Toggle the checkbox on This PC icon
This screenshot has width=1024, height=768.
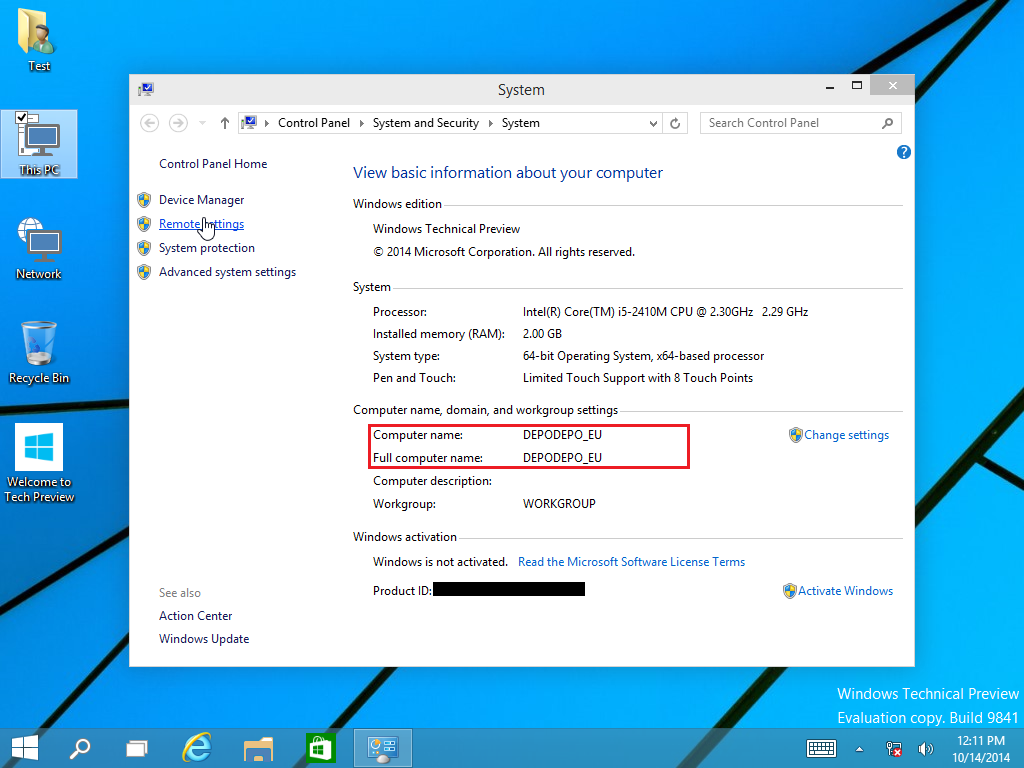coord(22,118)
